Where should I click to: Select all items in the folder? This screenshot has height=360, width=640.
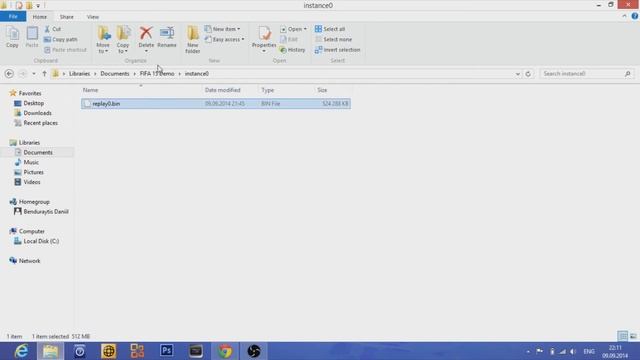point(330,29)
